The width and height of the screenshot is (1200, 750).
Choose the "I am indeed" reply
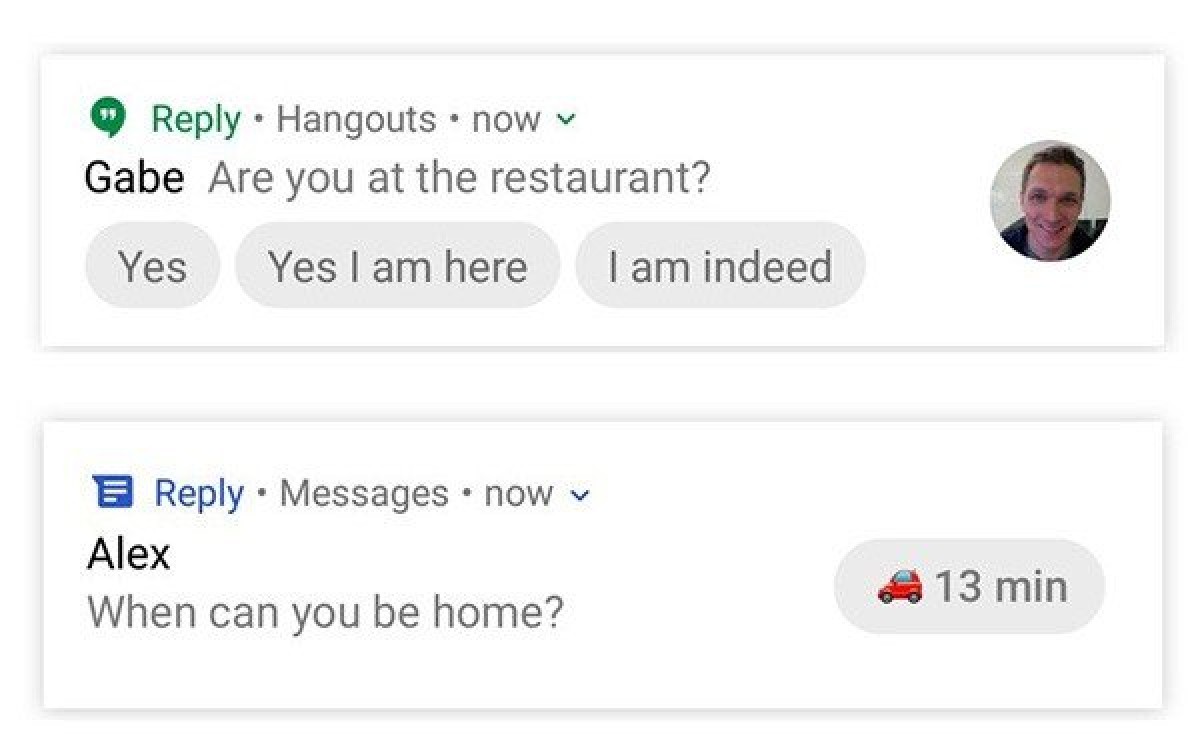coord(720,266)
